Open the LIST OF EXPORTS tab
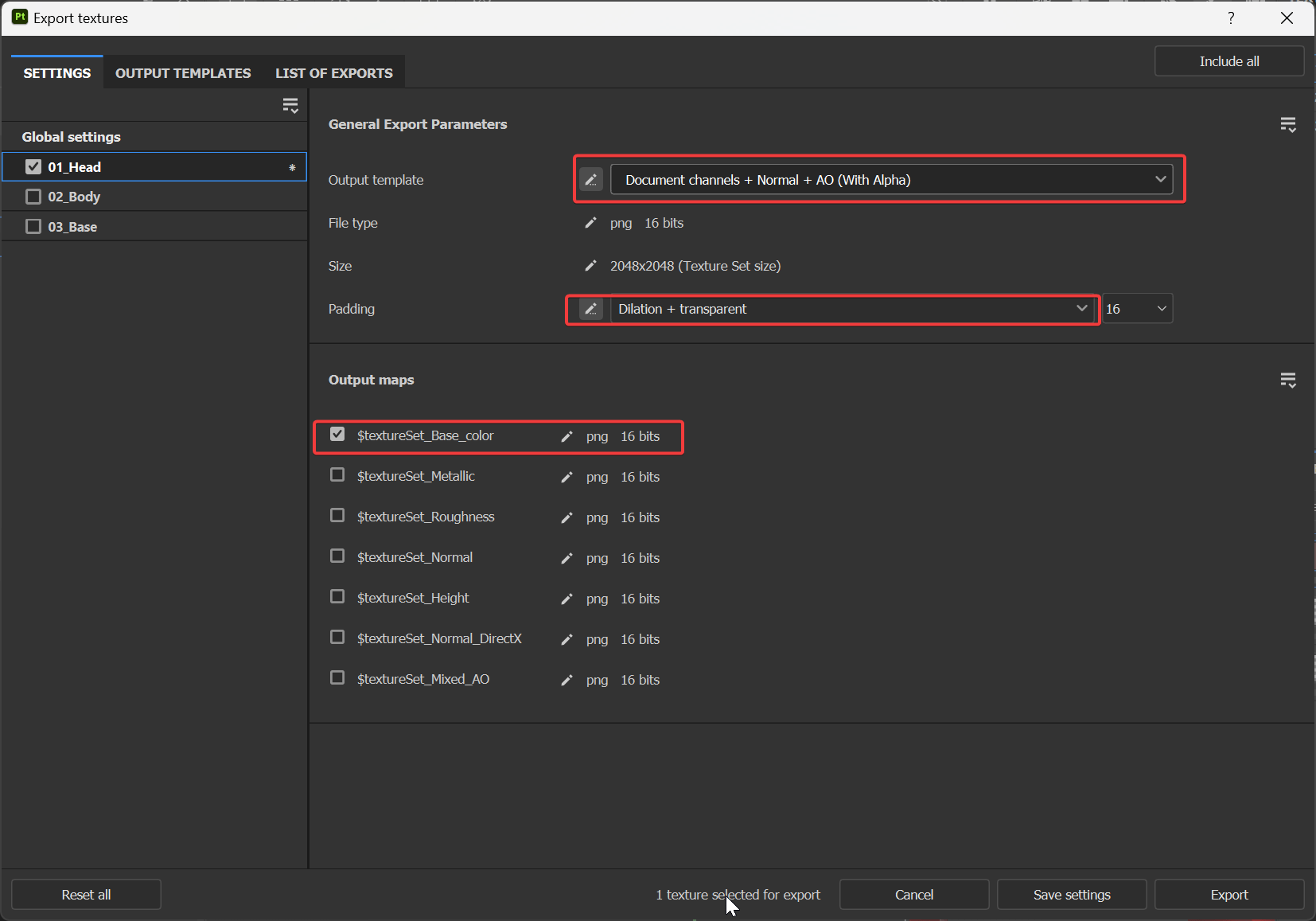The image size is (1316, 921). point(334,72)
